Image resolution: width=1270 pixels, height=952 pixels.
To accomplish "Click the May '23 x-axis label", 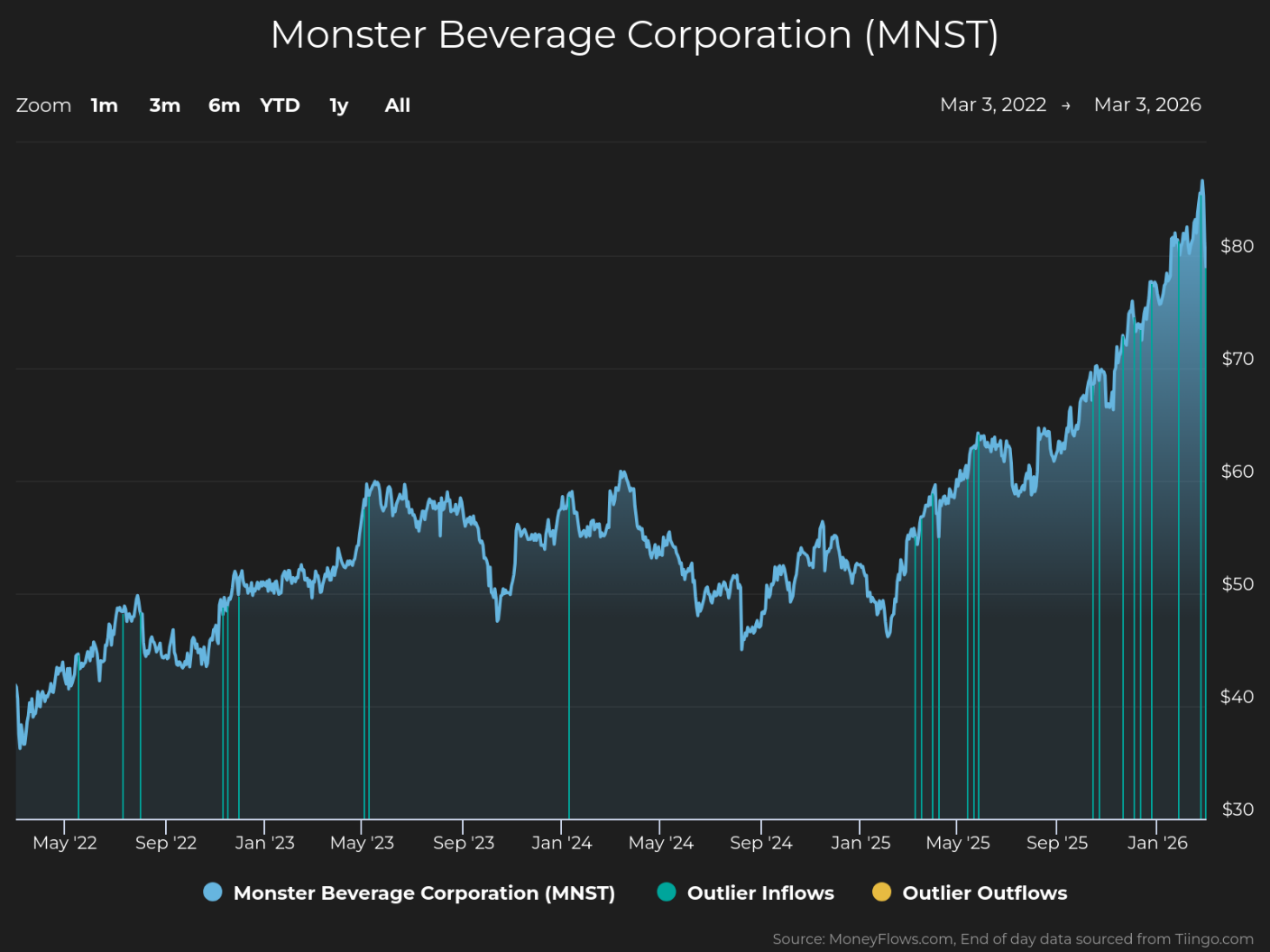I will [x=363, y=843].
